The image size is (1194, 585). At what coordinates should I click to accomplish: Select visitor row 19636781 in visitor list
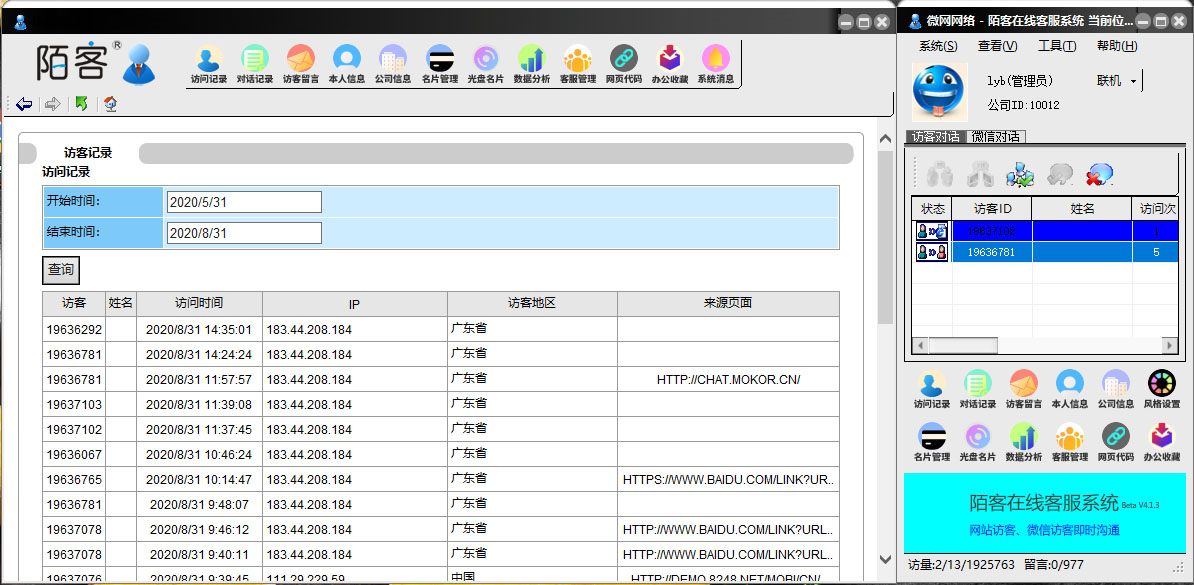[x=993, y=252]
